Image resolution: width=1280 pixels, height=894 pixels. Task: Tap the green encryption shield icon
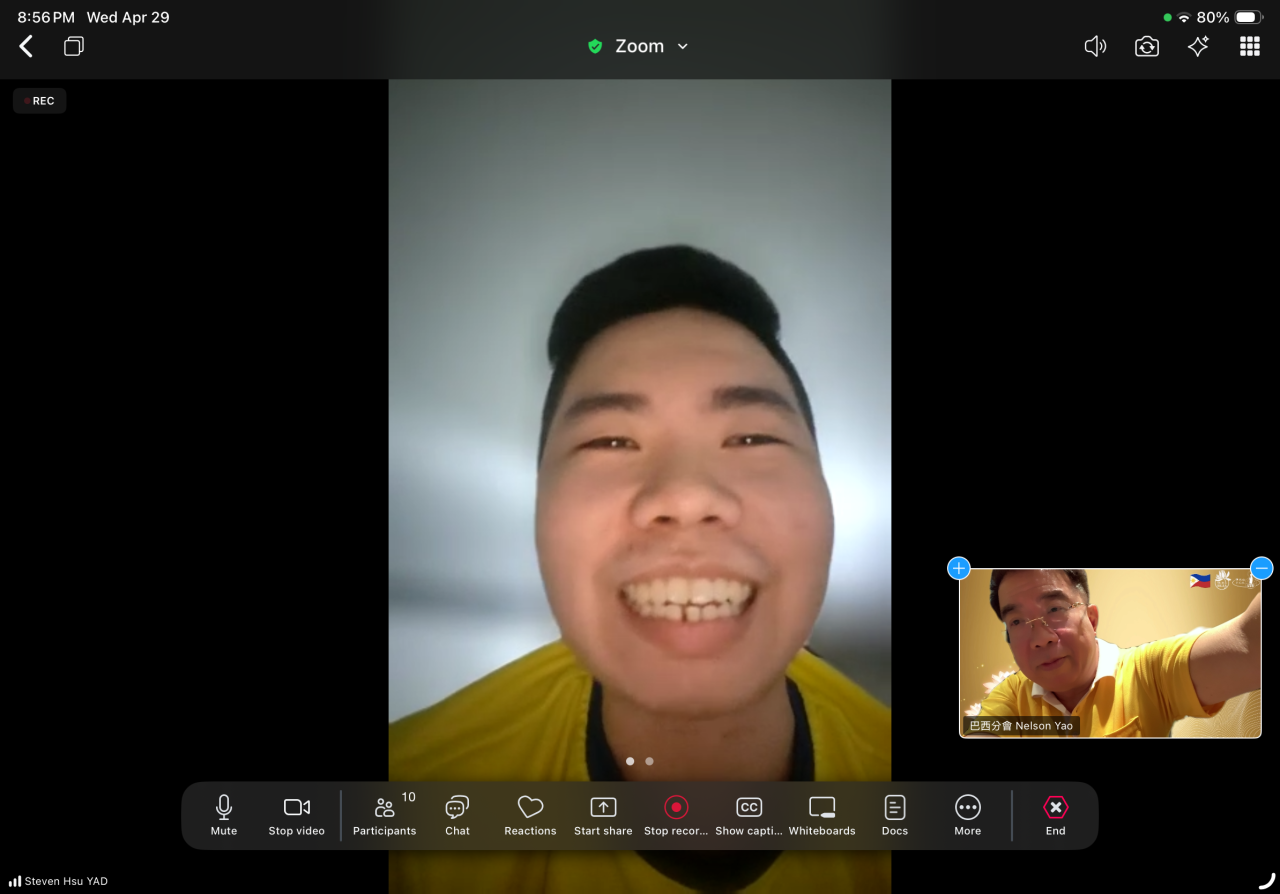pyautogui.click(x=595, y=46)
